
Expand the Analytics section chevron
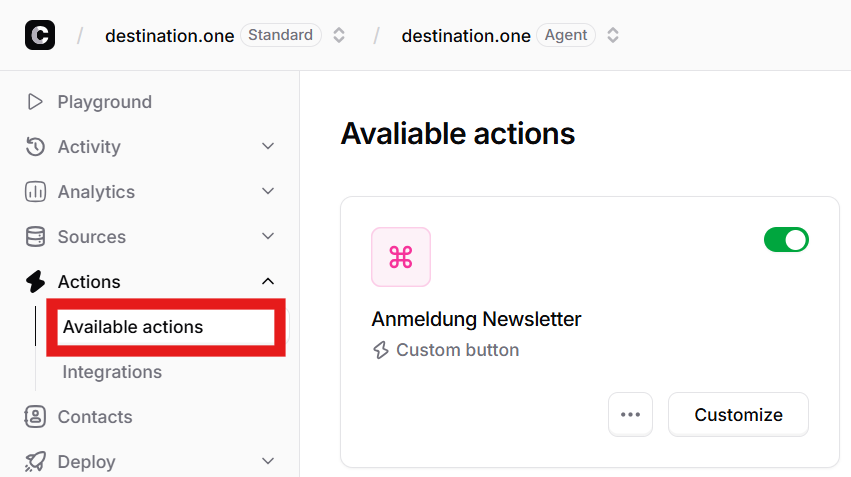pos(268,191)
